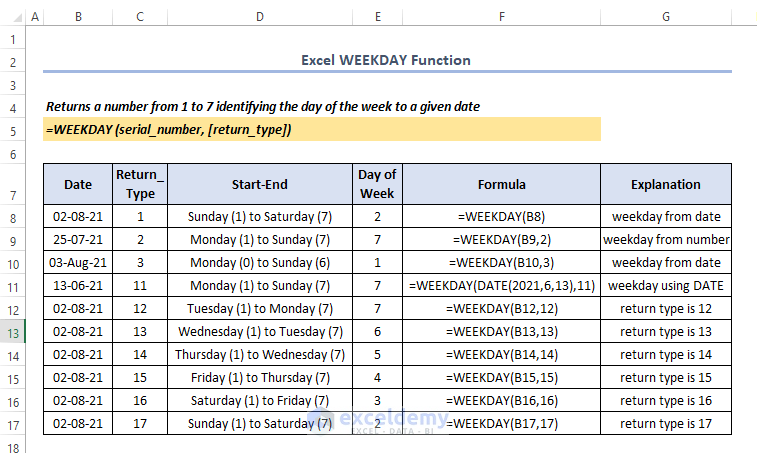Click the "Excel WEEKDAY Function" title cell
This screenshot has height=453, width=757.
(x=386, y=60)
